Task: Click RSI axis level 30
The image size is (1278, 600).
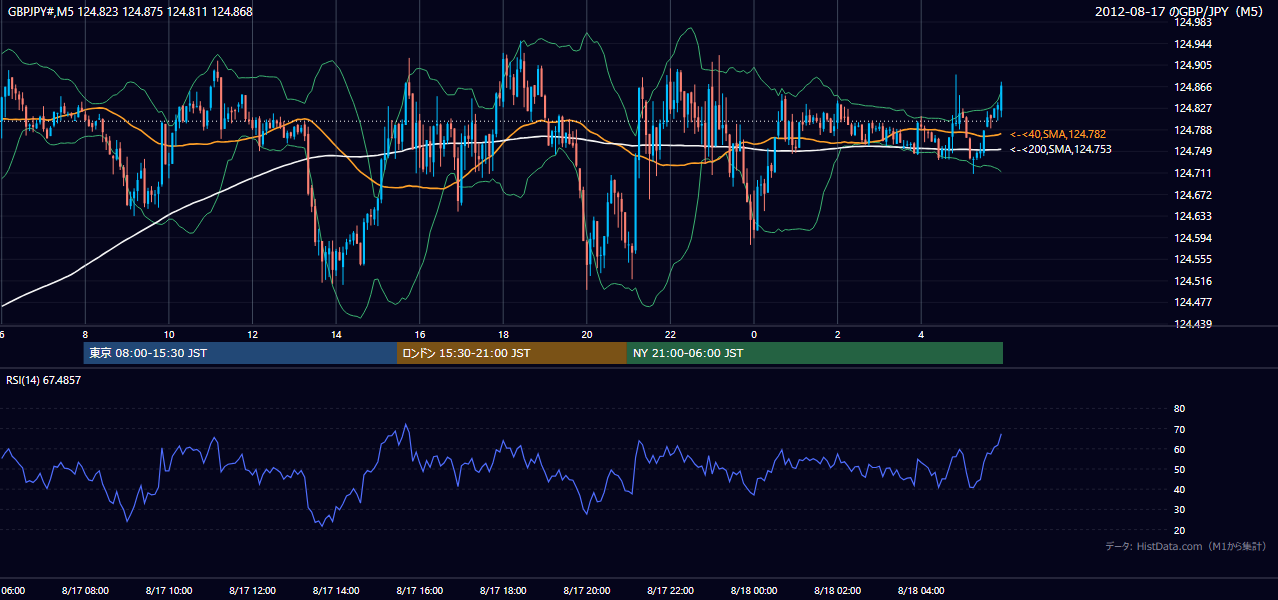Action: click(x=1179, y=510)
